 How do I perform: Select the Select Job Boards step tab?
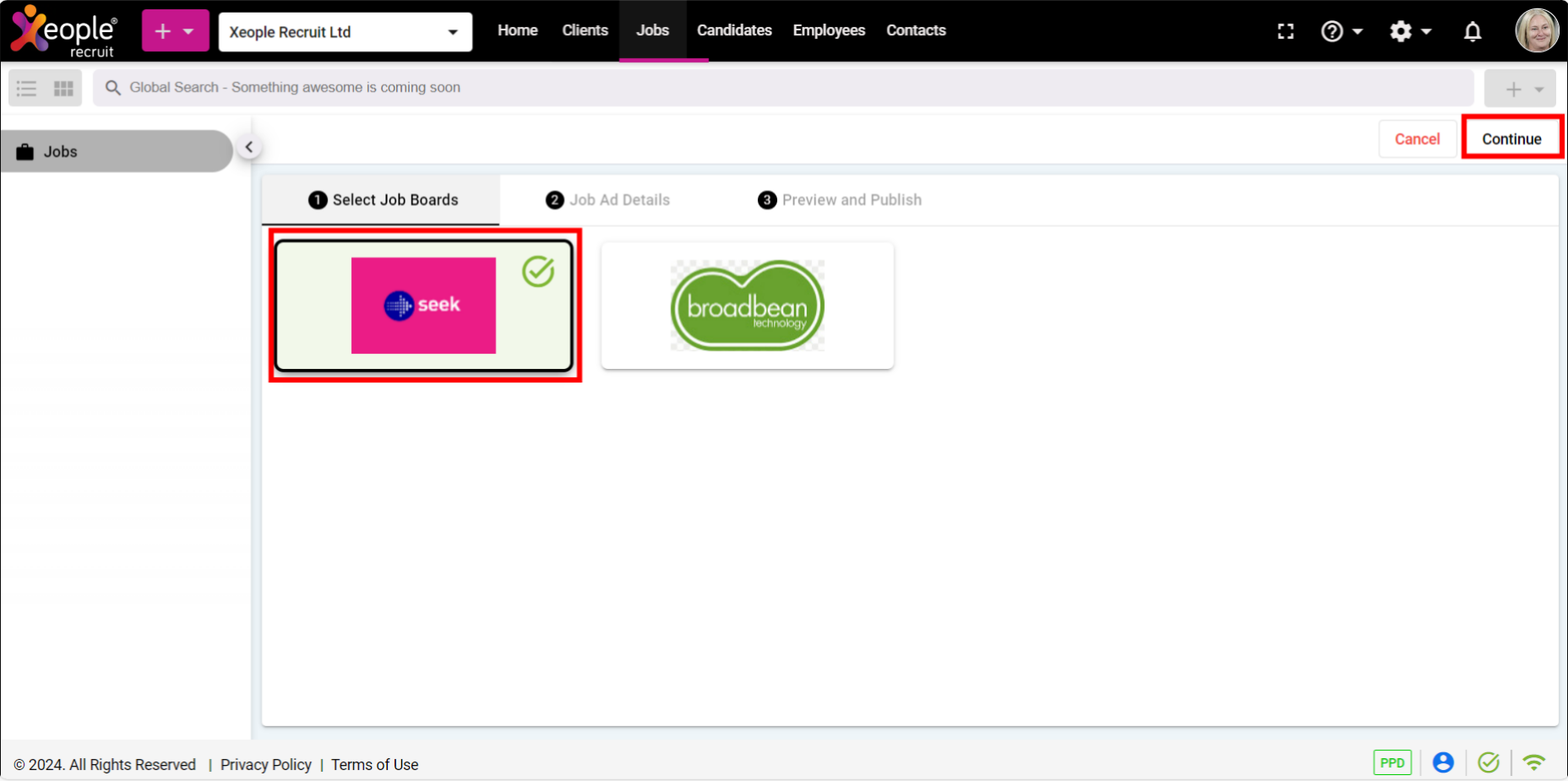pos(383,200)
